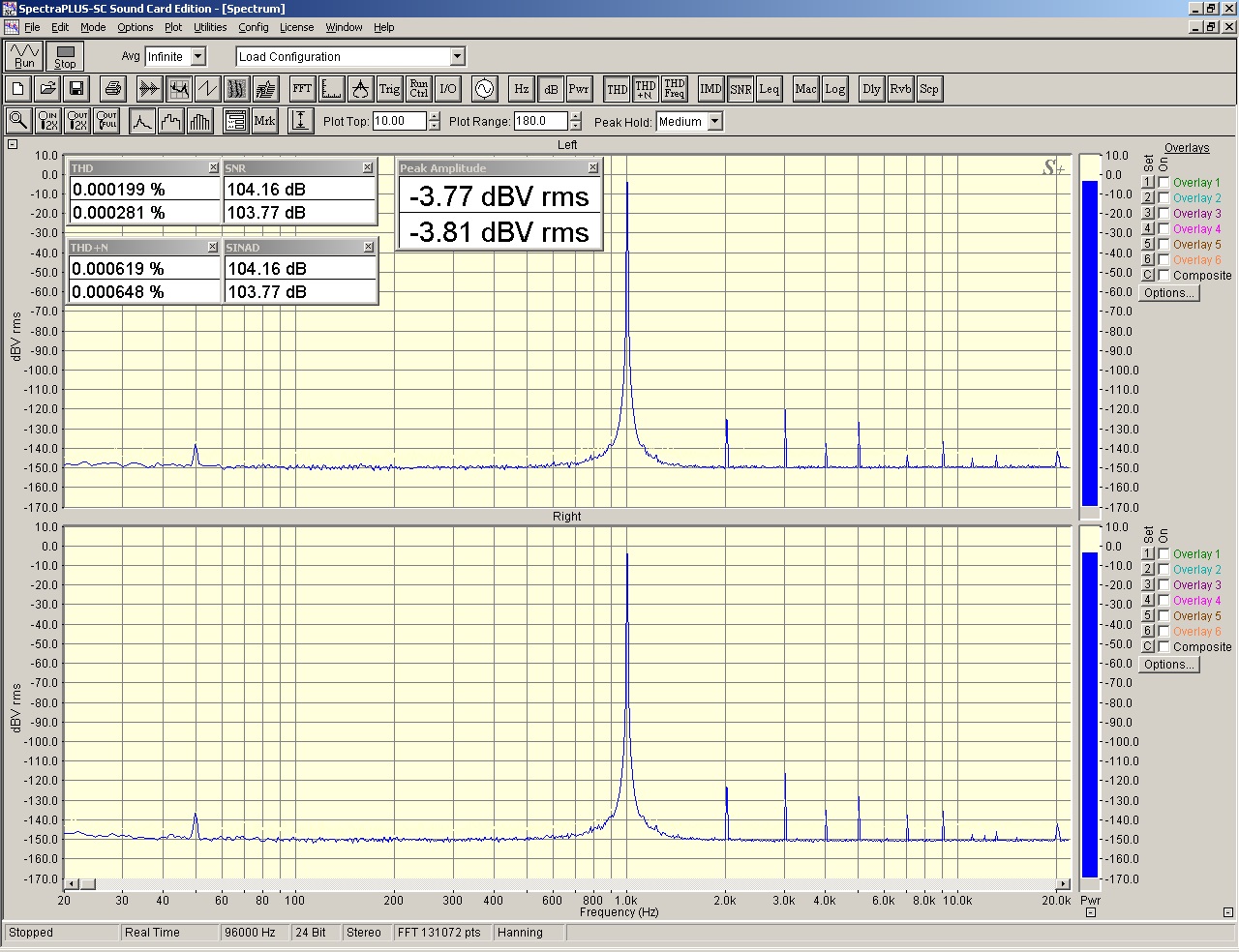Screen dimensions: 1239x952
Task: Click inside the Plot Range input field
Action: coord(540,122)
